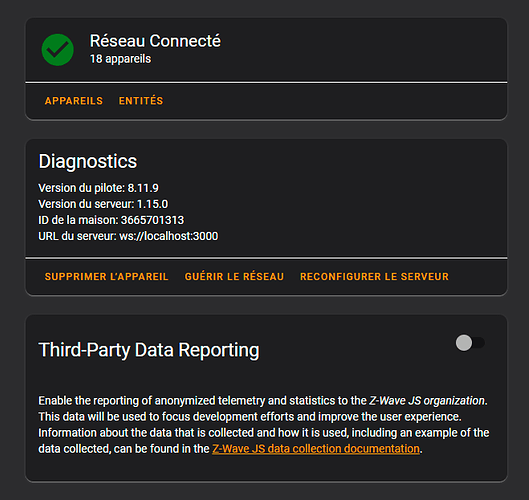529x500 pixels.
Task: Click the anonymized telemetry description sentence
Action: (x=263, y=400)
